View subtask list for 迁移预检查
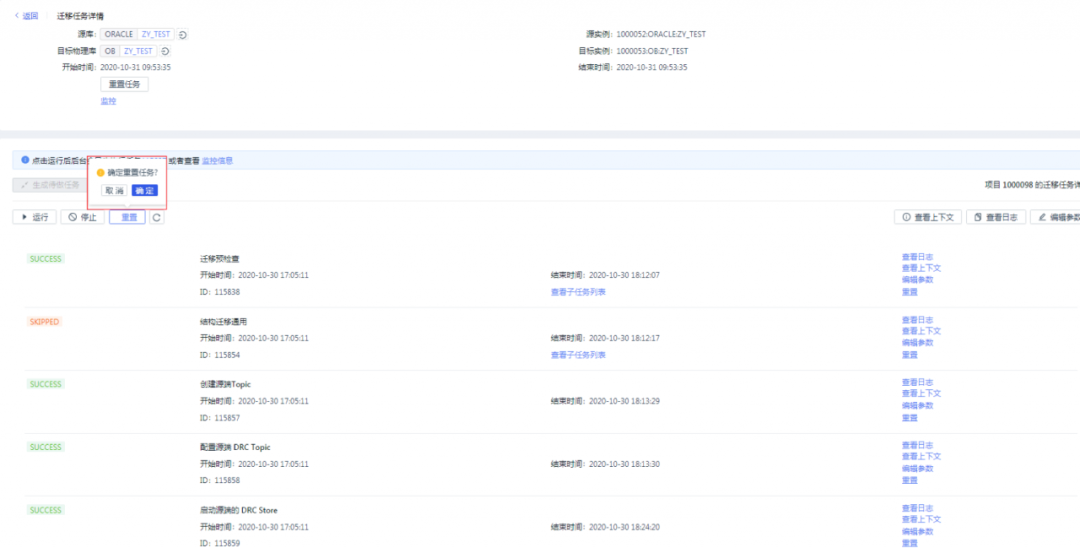Screen dimensions: 1080x548 pyautogui.click(x=578, y=292)
